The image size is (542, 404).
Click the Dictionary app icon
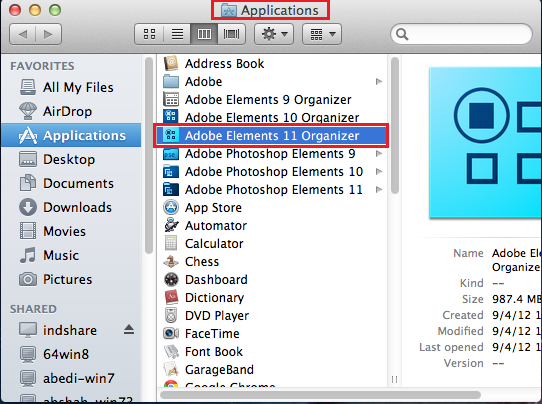[171, 297]
